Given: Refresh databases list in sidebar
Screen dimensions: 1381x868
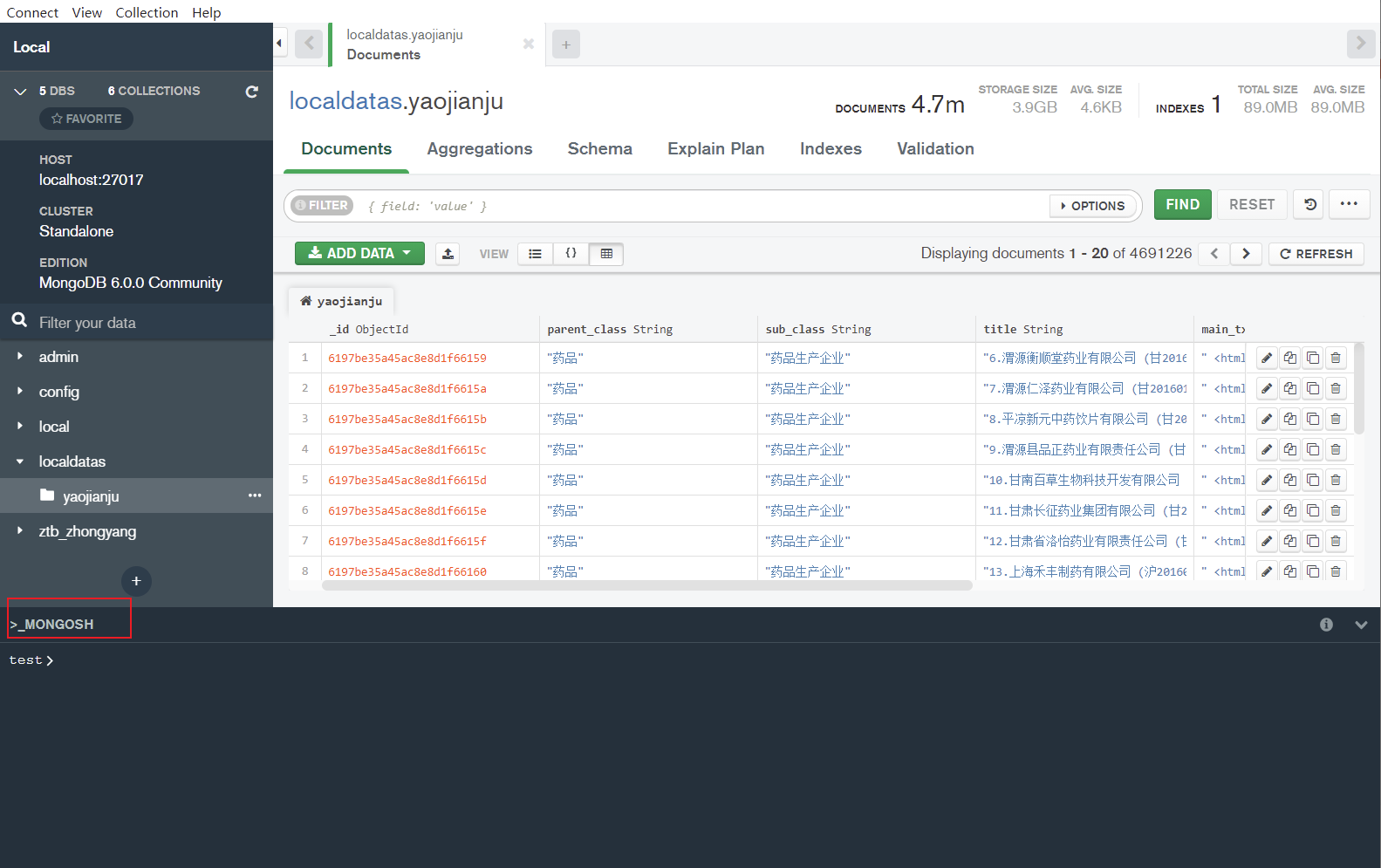Looking at the screenshot, I should [x=252, y=92].
